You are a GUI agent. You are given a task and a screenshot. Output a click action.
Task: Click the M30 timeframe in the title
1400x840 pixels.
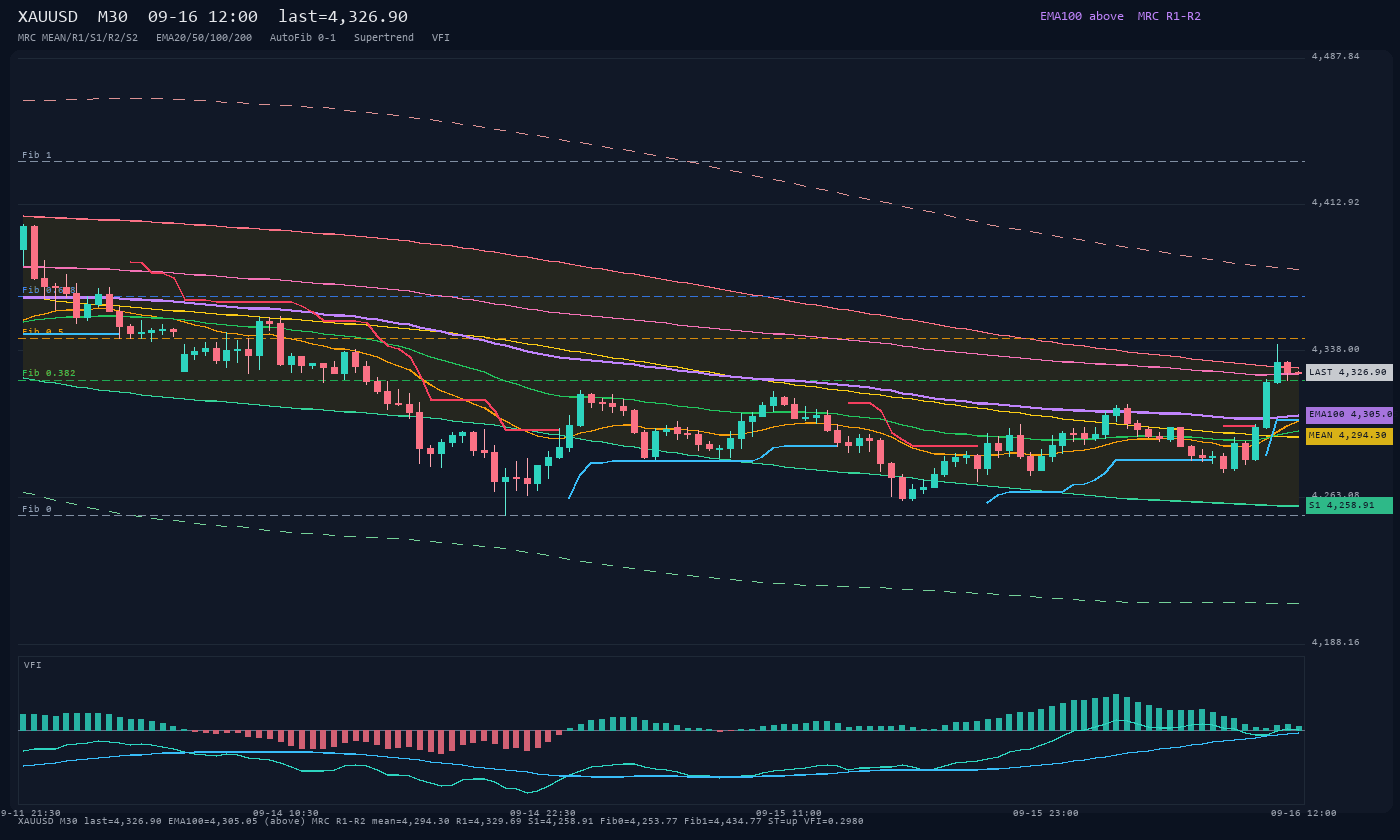(x=115, y=16)
